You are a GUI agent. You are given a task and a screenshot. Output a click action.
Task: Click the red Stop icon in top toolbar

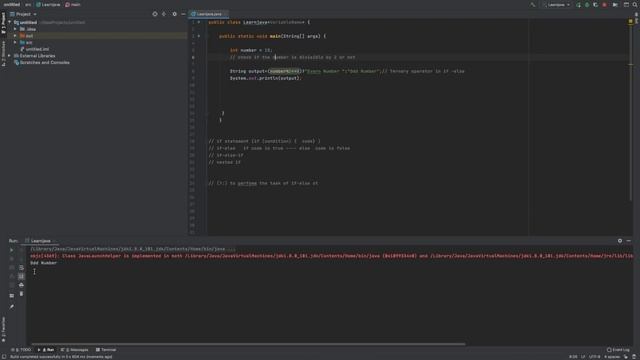[x=604, y=5]
